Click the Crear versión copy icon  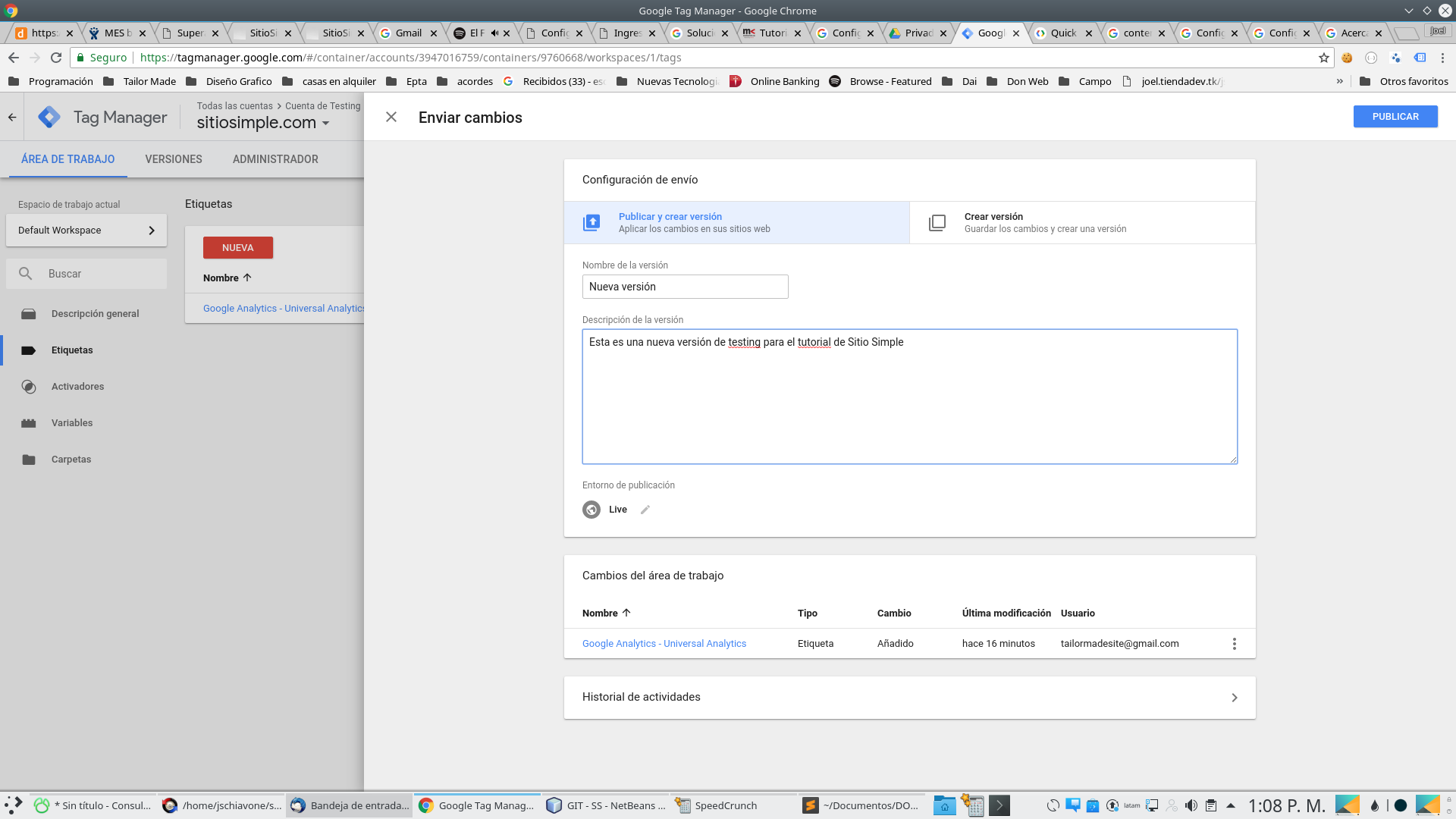click(937, 223)
